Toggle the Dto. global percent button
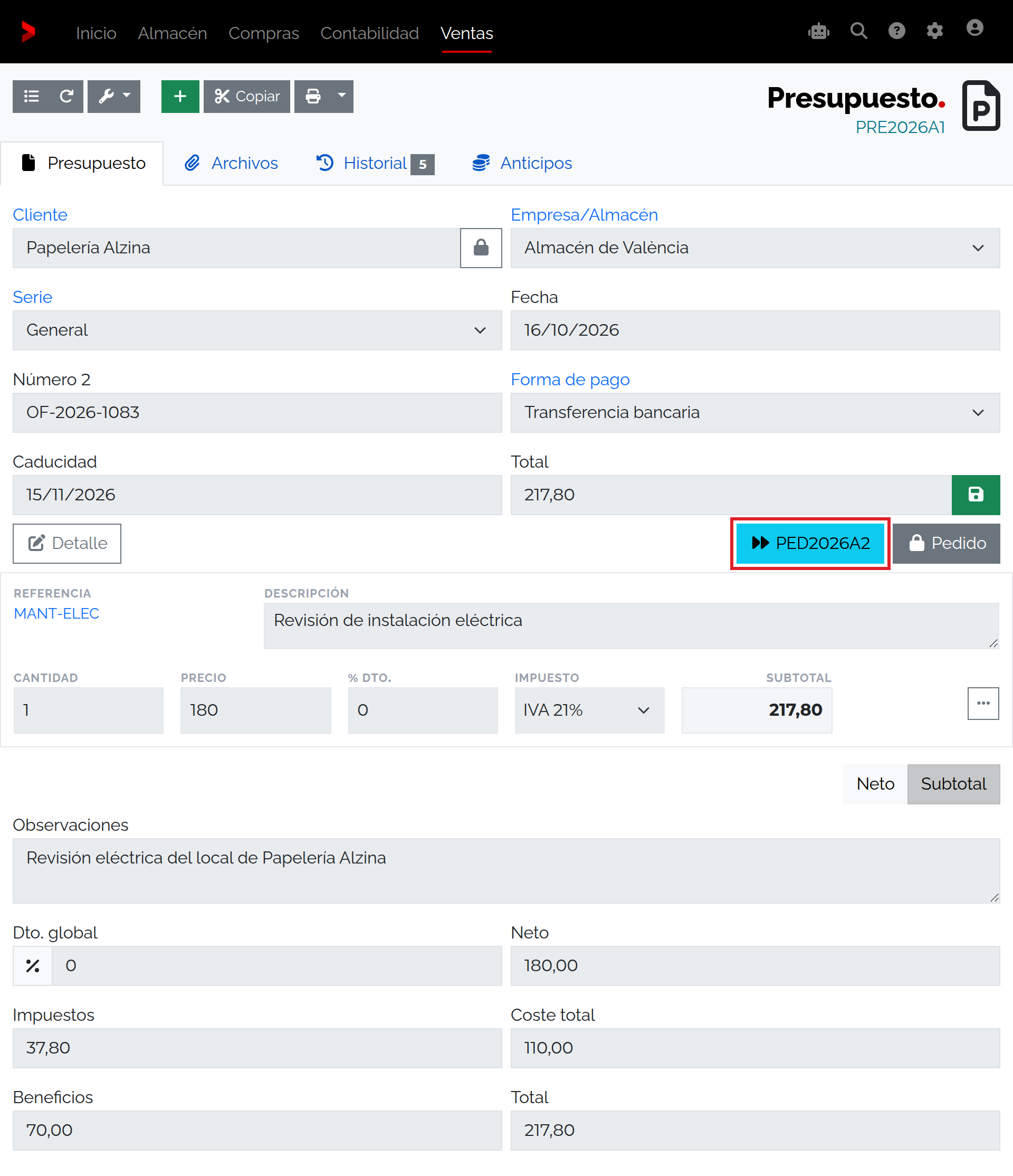This screenshot has height=1176, width=1013. [x=33, y=966]
